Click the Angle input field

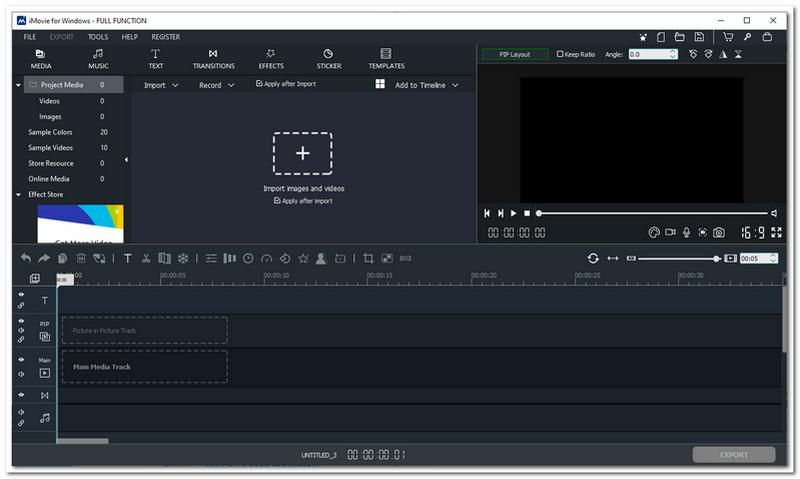coord(647,54)
